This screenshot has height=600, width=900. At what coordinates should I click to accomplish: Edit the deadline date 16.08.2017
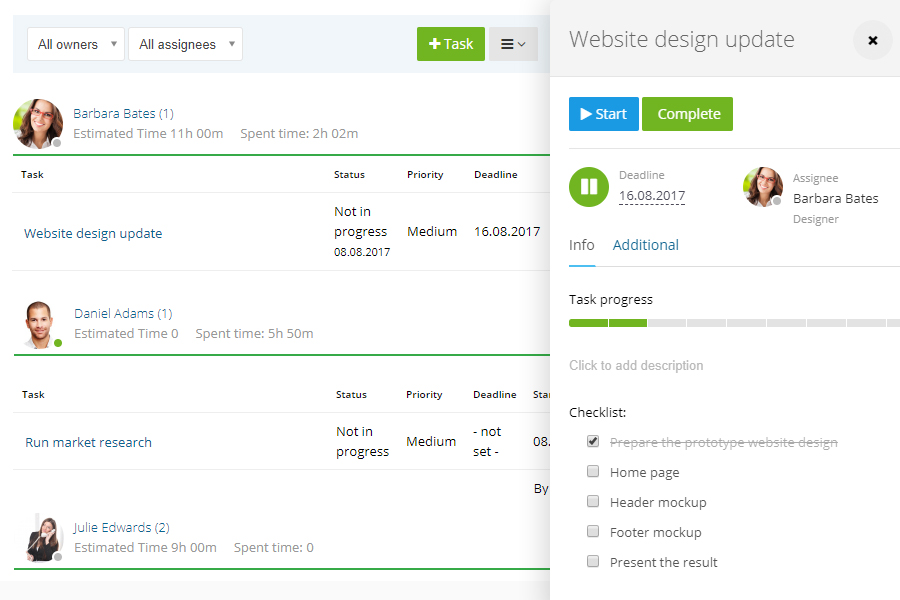(x=651, y=196)
